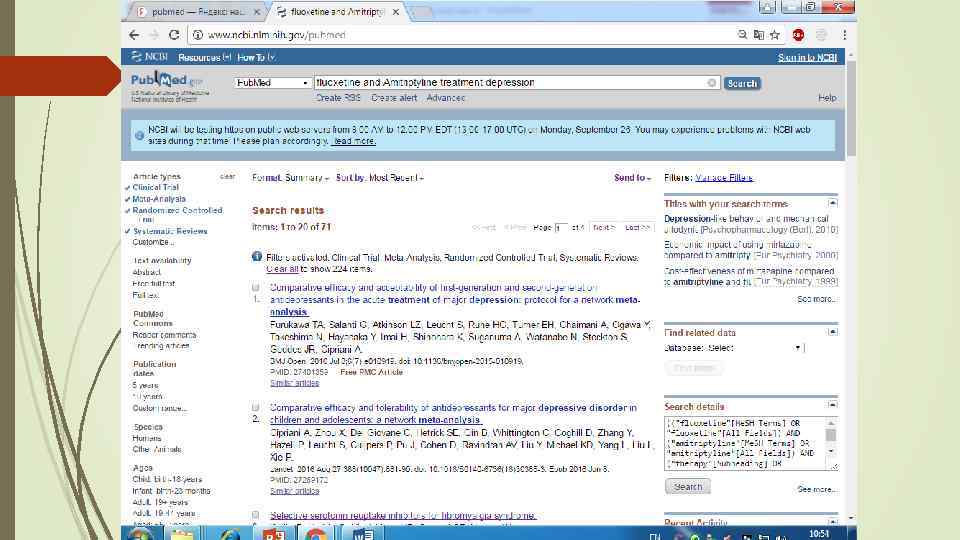Viewport: 960px width, 540px height.
Task: Uncheck the Systematic Reviews filter
Action: click(170, 231)
